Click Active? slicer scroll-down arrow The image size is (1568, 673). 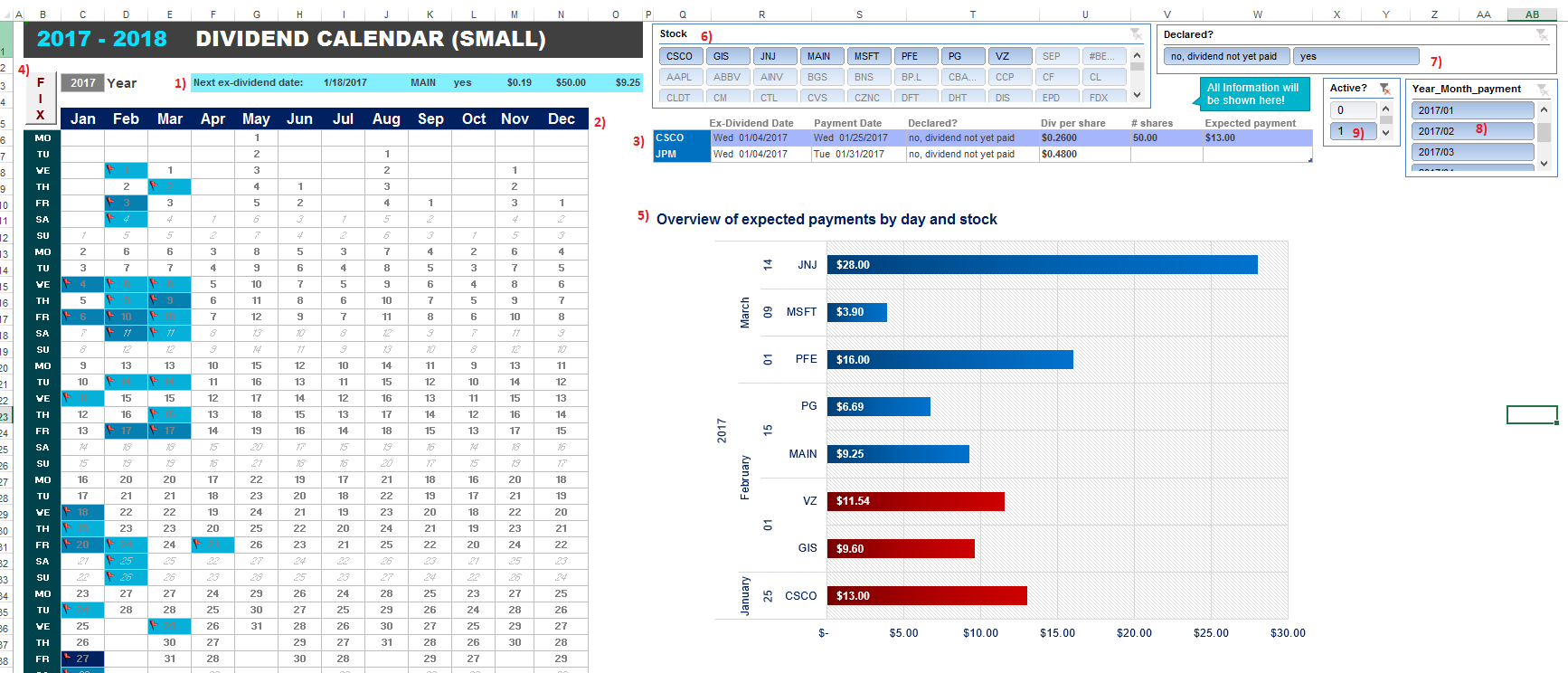(1385, 133)
